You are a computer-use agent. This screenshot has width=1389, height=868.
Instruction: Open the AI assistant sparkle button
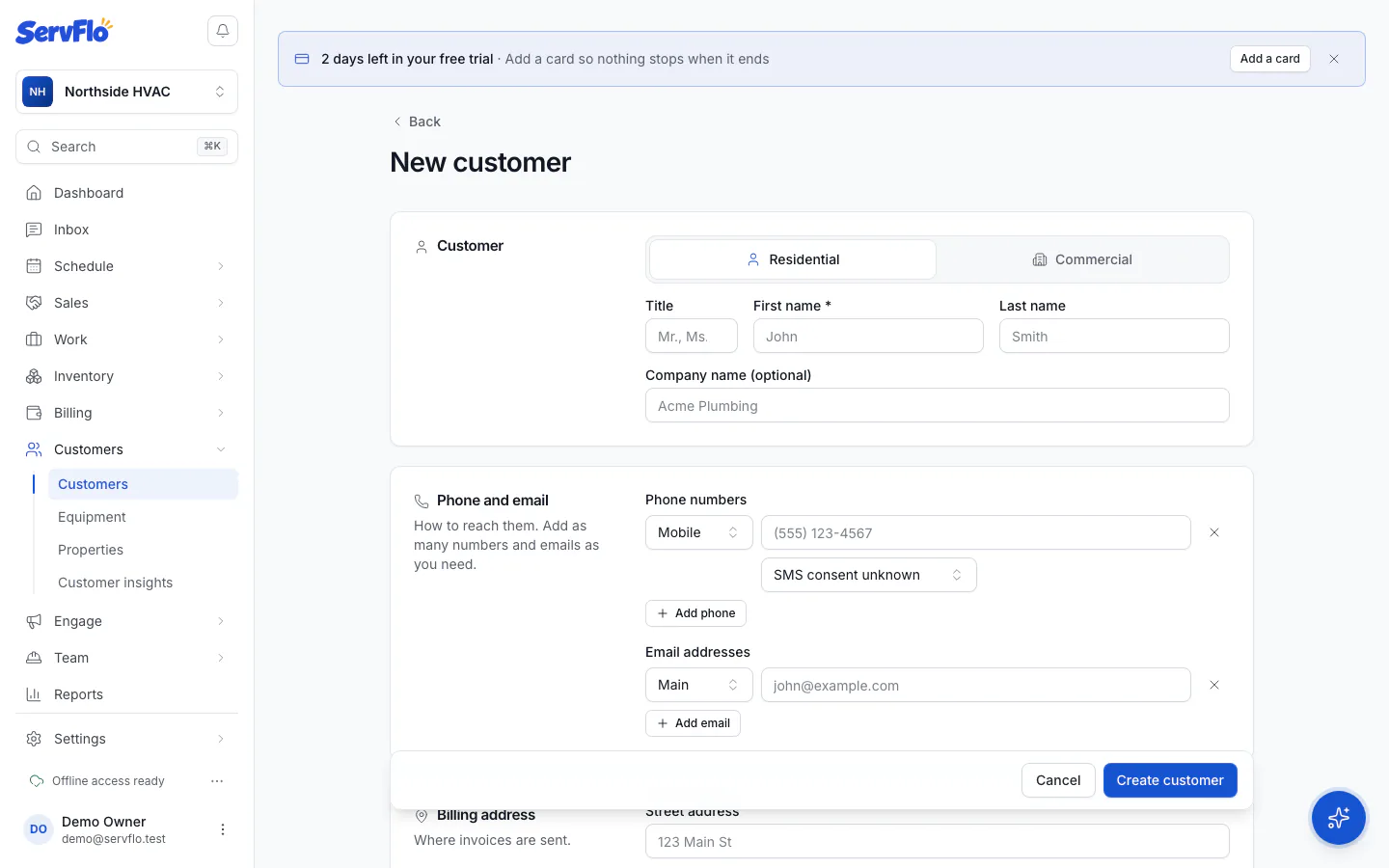(1339, 818)
